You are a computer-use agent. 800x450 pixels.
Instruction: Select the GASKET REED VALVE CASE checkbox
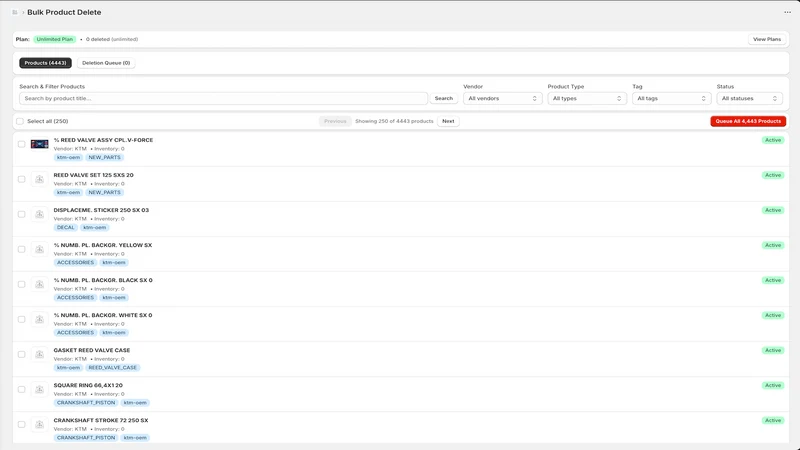point(21,355)
